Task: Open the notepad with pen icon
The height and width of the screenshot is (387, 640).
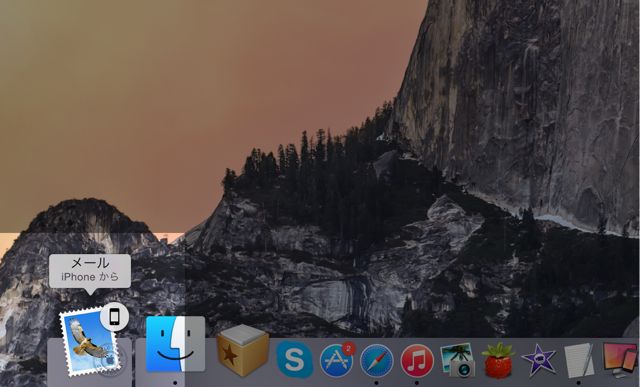Action: pyautogui.click(x=580, y=360)
